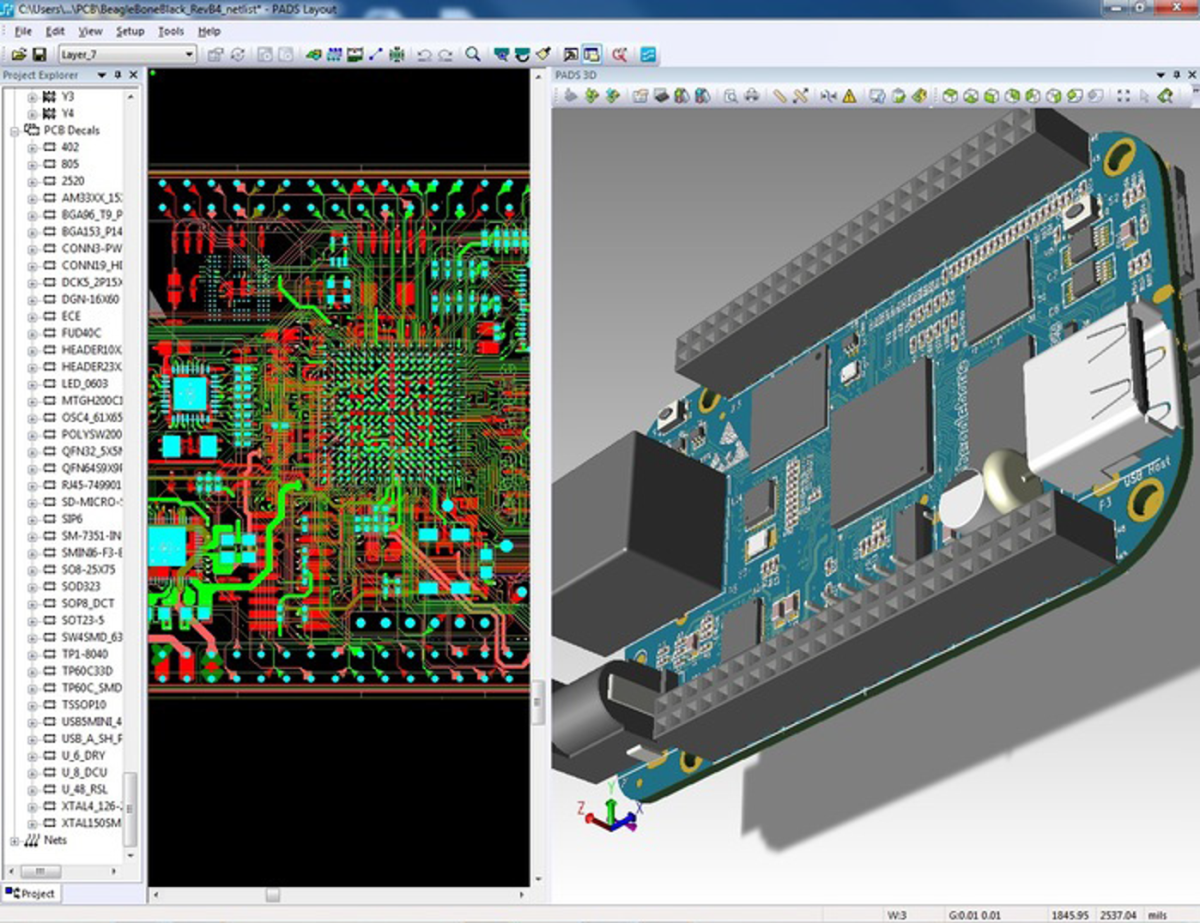The width and height of the screenshot is (1200, 923).
Task: Select the SOT23-5 decal in tree
Action: (84, 620)
